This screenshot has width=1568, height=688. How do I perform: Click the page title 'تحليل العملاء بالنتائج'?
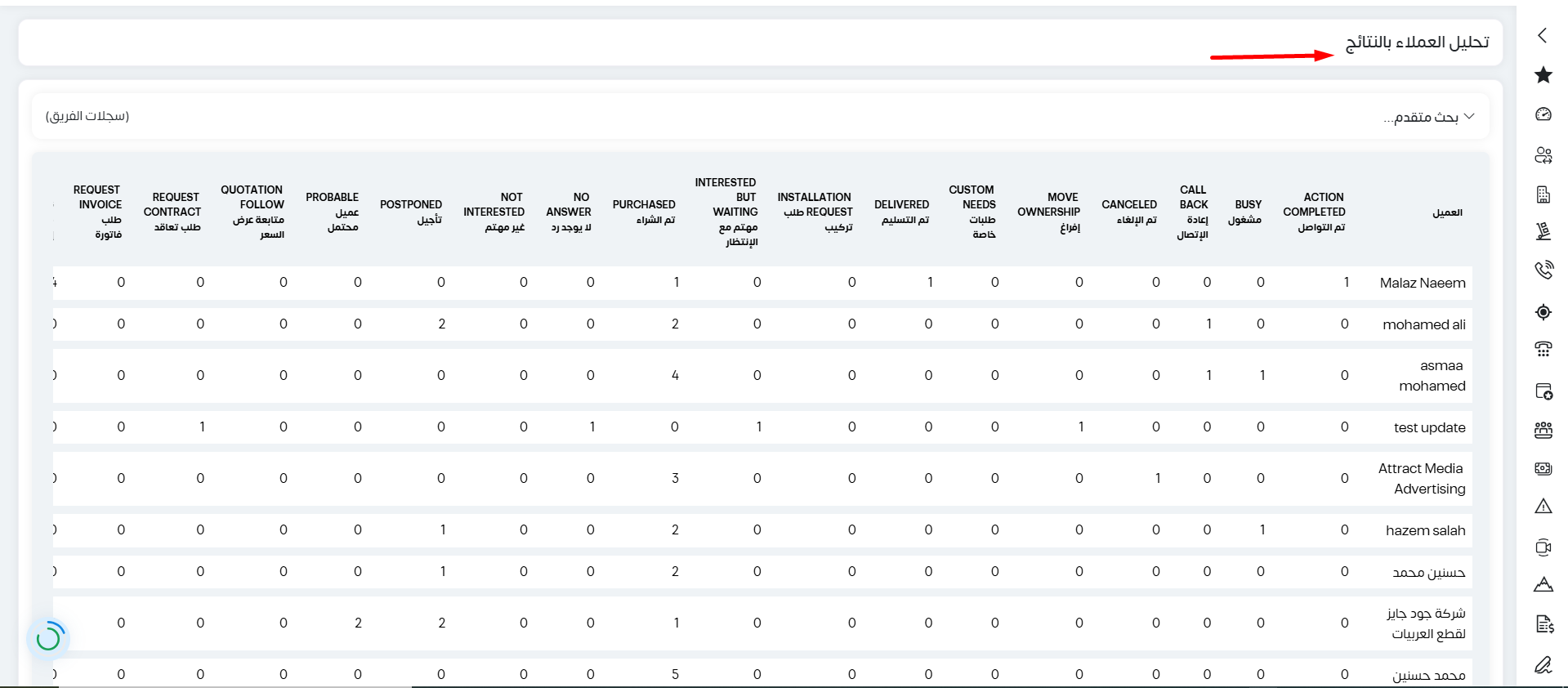pos(1417,42)
